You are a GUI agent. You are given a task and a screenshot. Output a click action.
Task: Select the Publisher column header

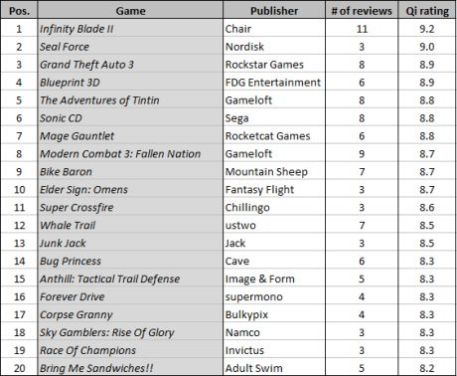click(x=274, y=10)
